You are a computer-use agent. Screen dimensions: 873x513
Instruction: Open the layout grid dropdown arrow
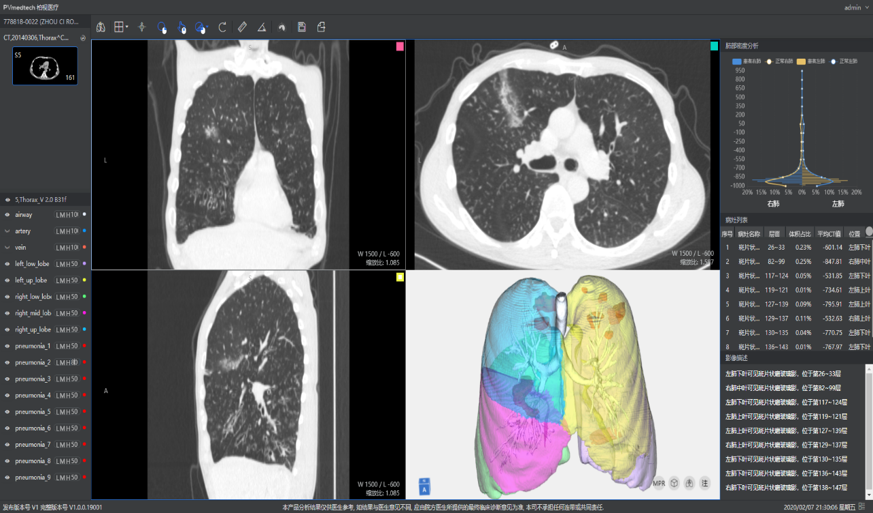(x=127, y=27)
